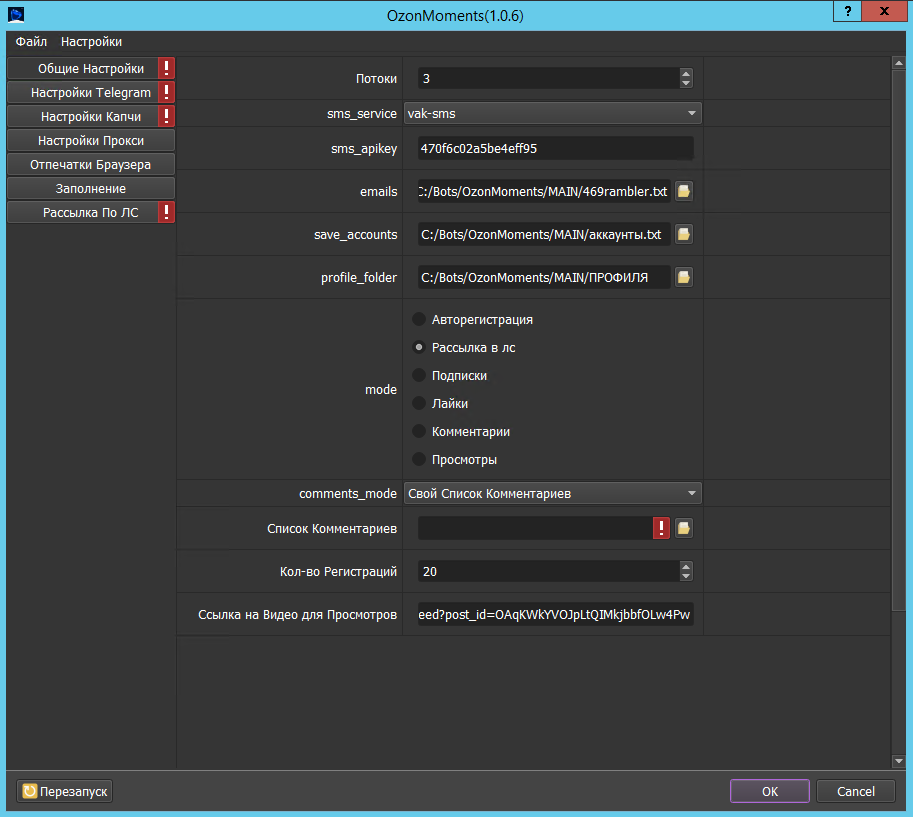Browse for Список Комментариев file
The image size is (913, 817).
tap(684, 528)
